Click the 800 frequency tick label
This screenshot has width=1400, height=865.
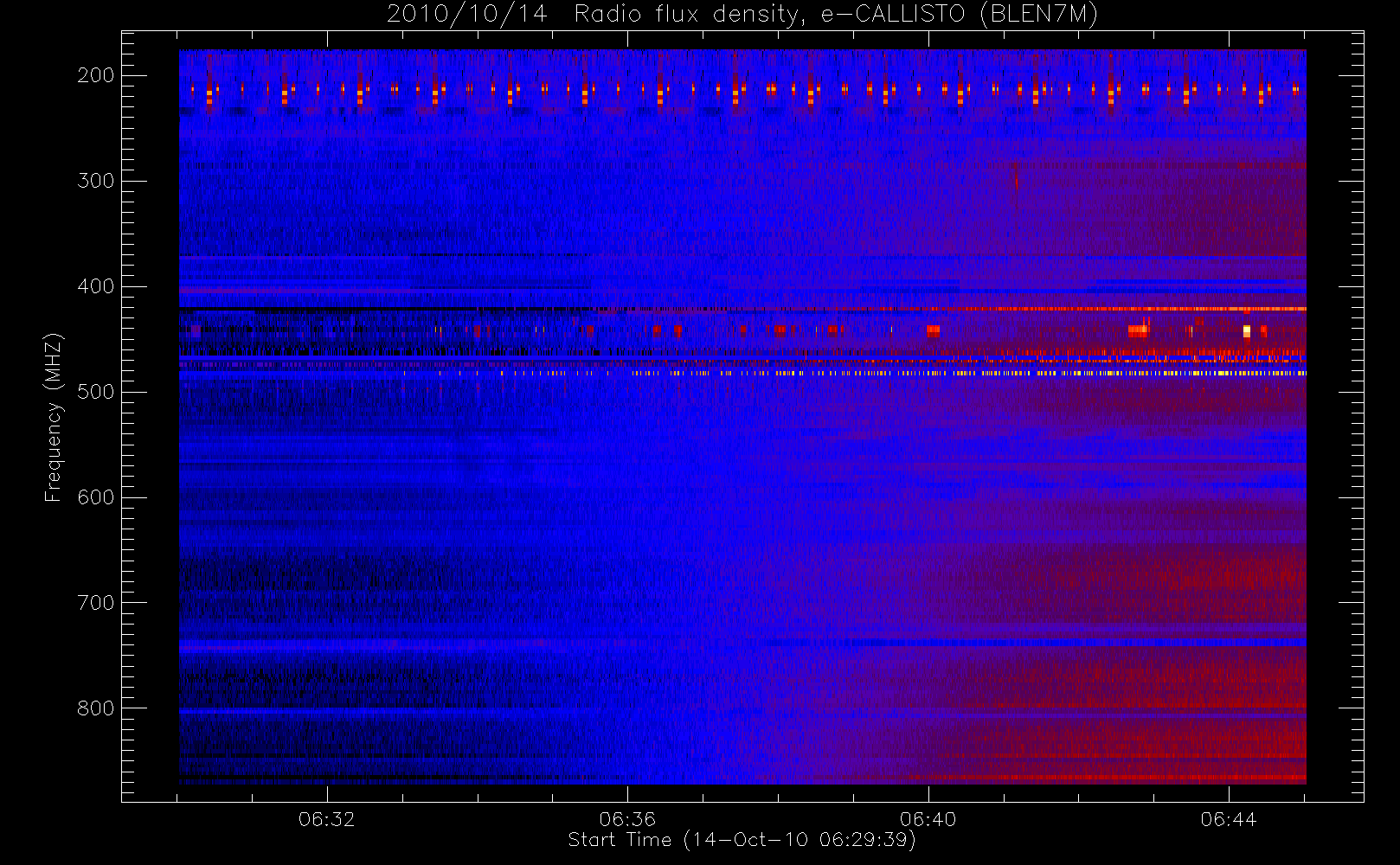[95, 708]
